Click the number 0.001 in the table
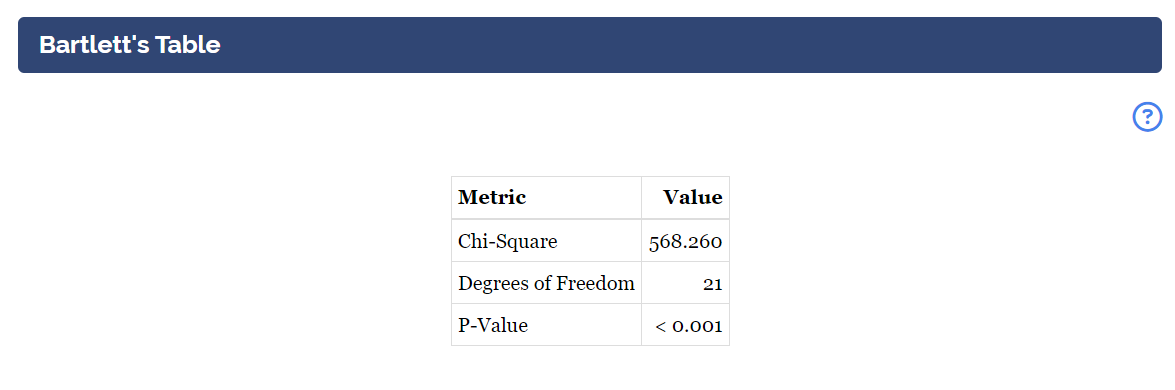The image size is (1175, 390). [698, 326]
